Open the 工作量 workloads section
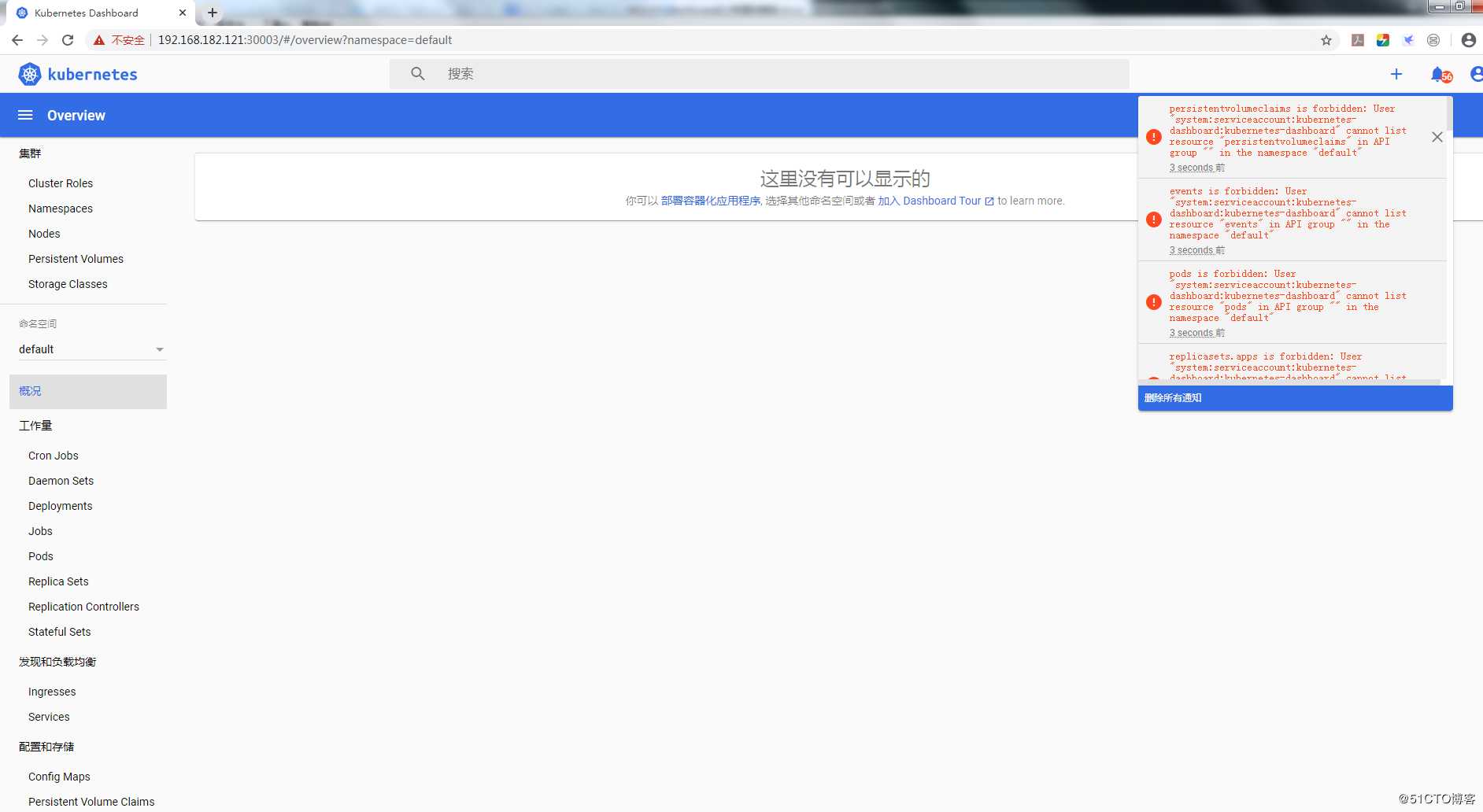 pyautogui.click(x=35, y=426)
